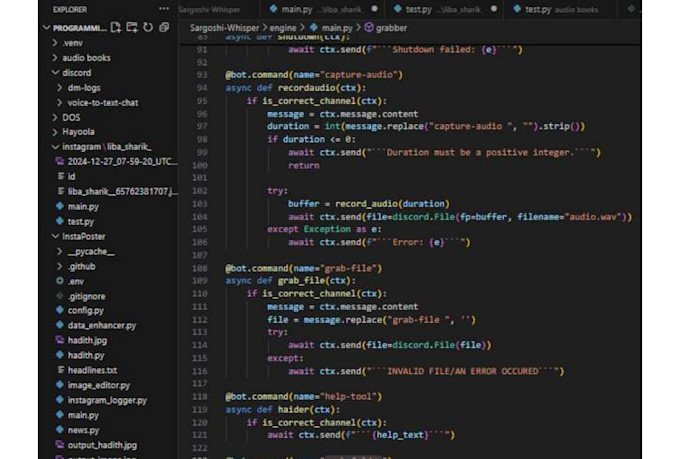Click 'grab_file' function name on line 109
The image size is (680, 459).
coord(303,281)
